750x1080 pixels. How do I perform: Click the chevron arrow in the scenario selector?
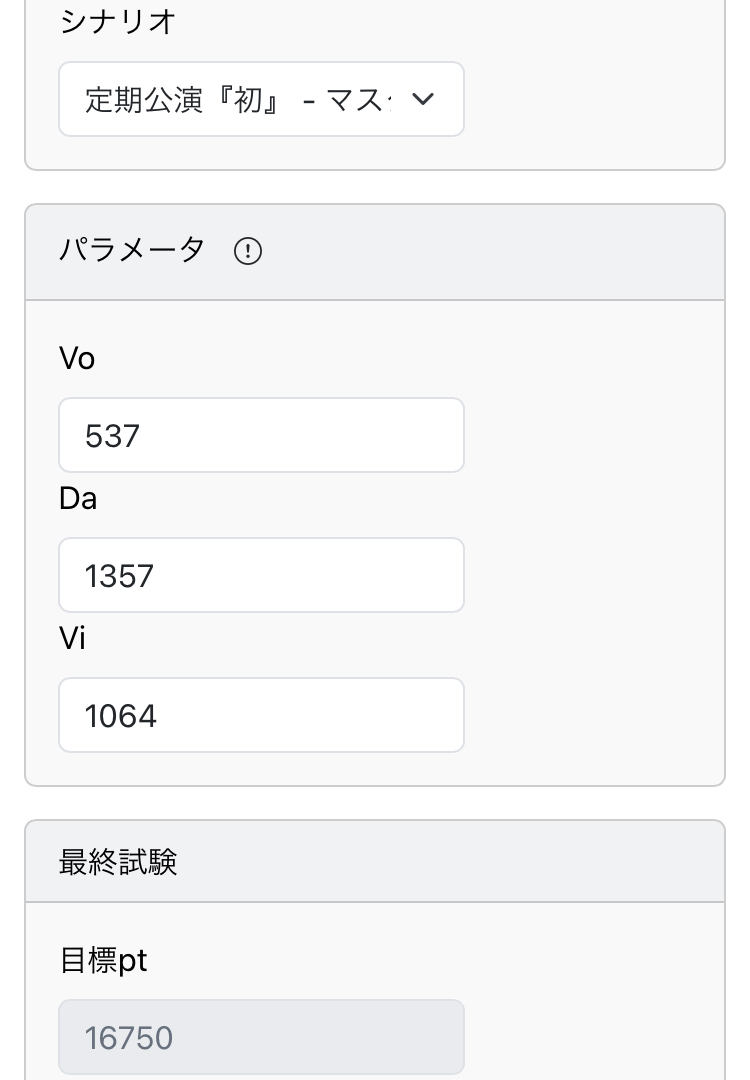tap(423, 99)
